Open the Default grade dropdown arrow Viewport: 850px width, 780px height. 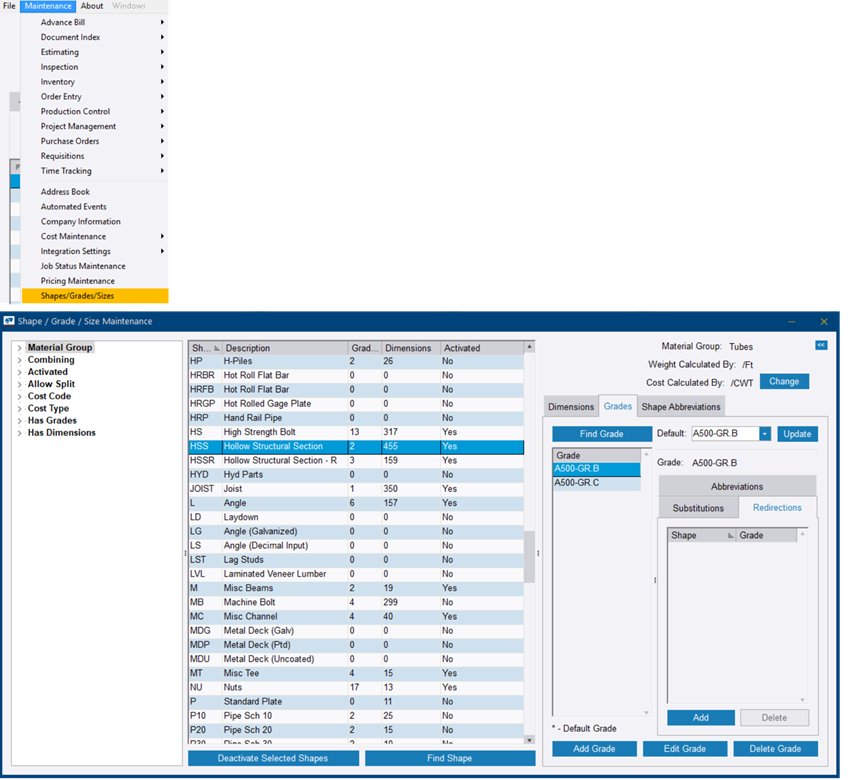[x=764, y=434]
